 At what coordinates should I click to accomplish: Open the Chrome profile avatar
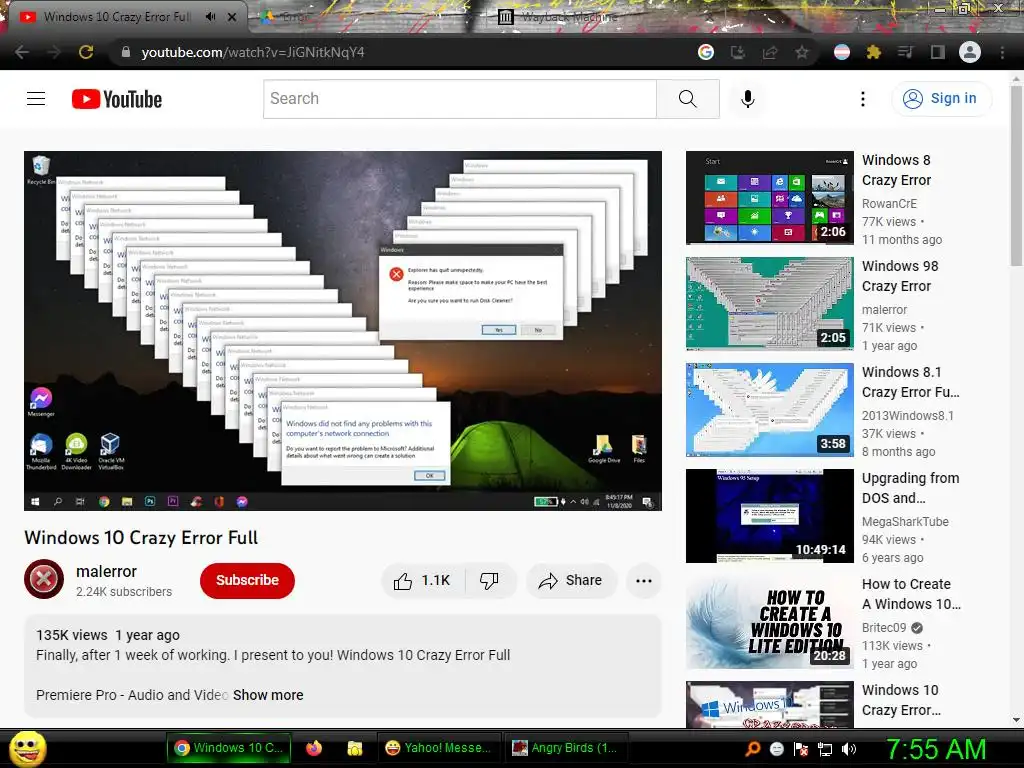(970, 52)
